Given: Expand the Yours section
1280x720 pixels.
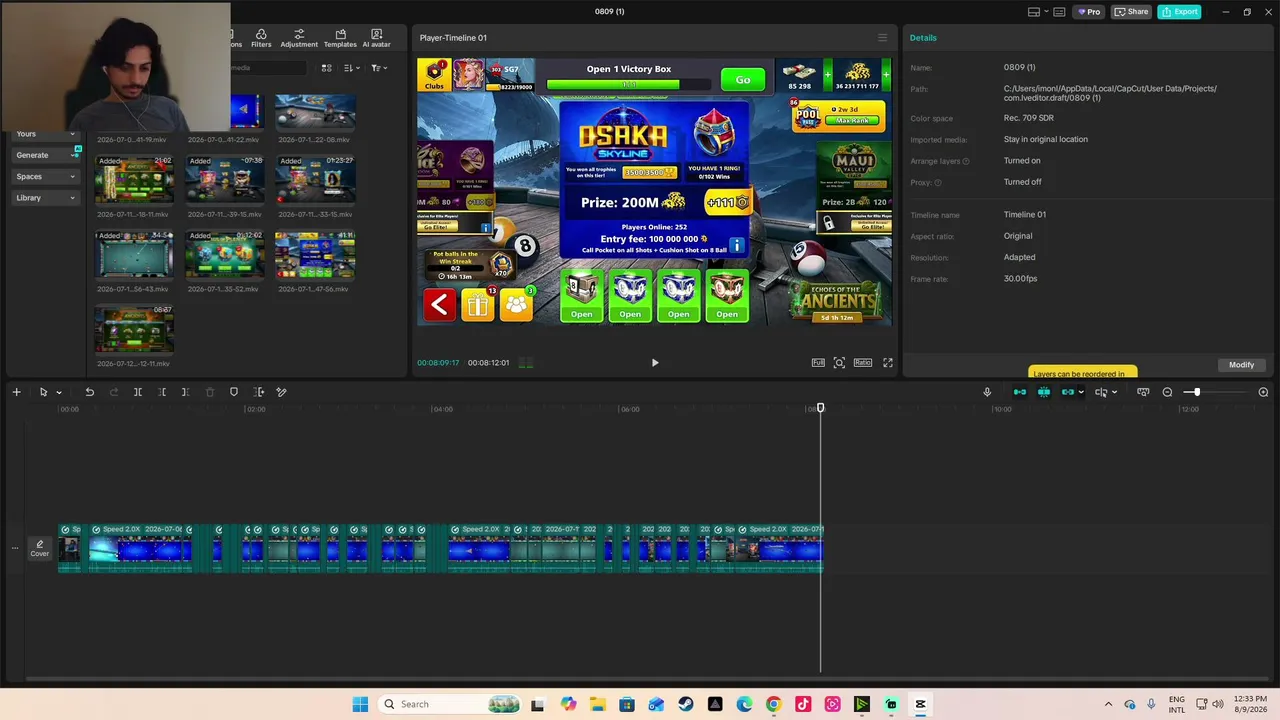Looking at the screenshot, I should [46, 134].
